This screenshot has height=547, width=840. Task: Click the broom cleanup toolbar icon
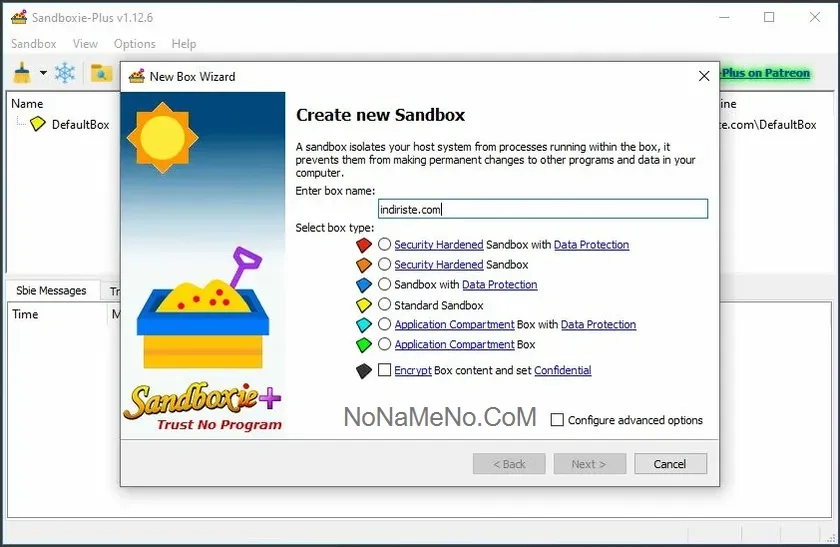click(22, 73)
